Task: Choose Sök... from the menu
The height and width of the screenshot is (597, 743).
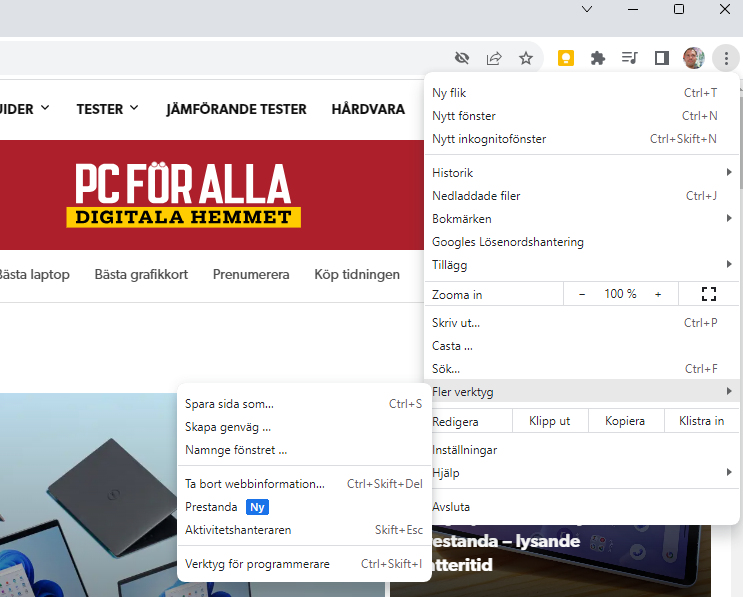Action: click(581, 369)
